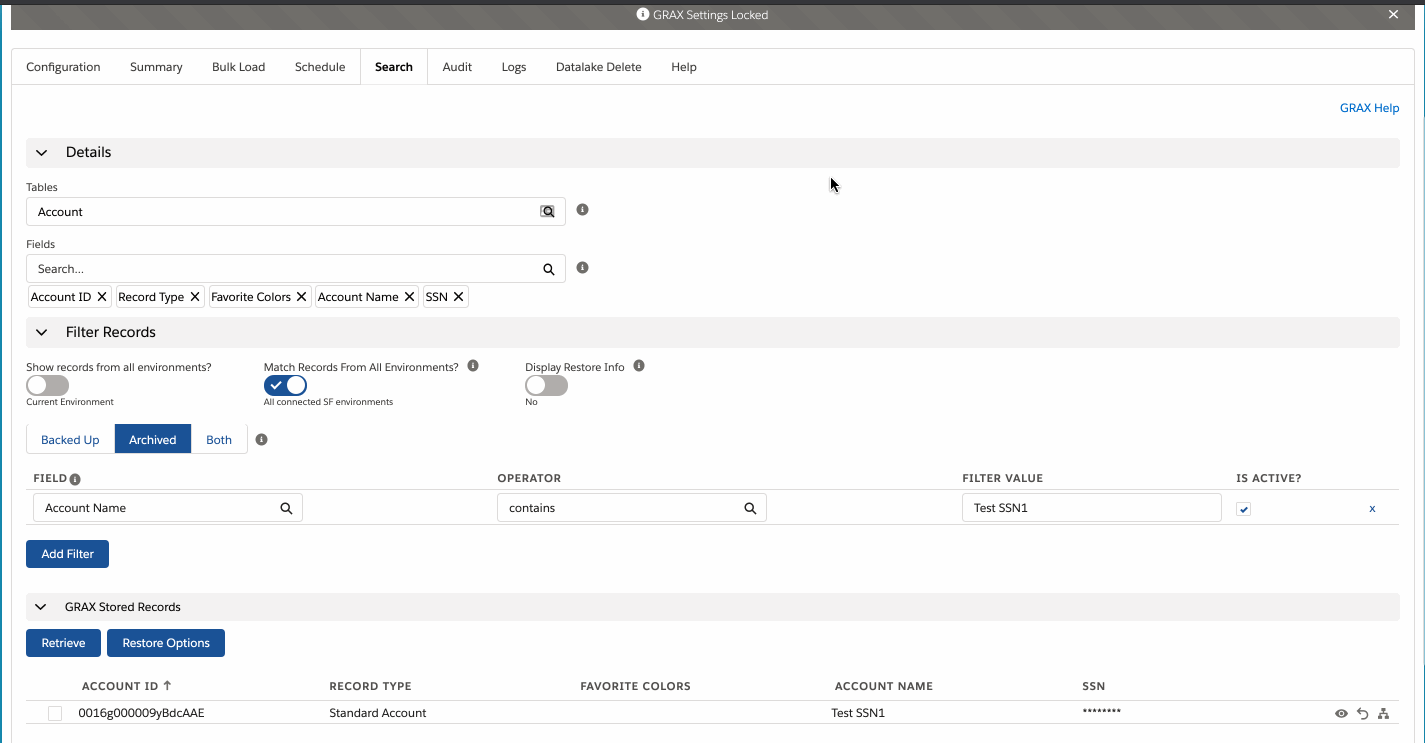Click the Add Filter button
Viewport: 1425px width, 743px height.
(x=67, y=554)
